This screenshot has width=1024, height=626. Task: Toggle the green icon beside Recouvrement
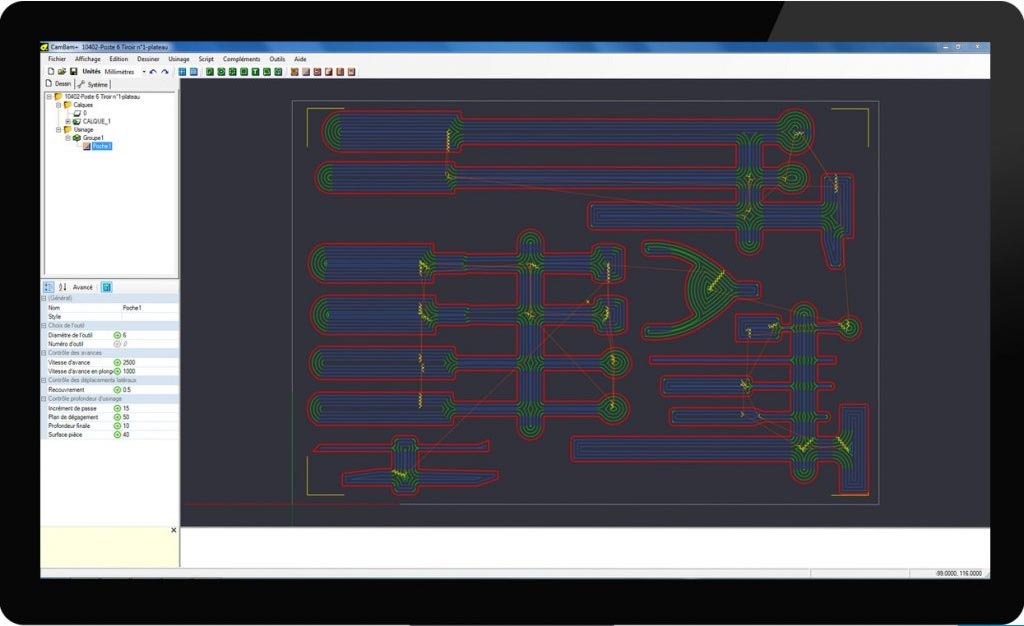(x=117, y=389)
